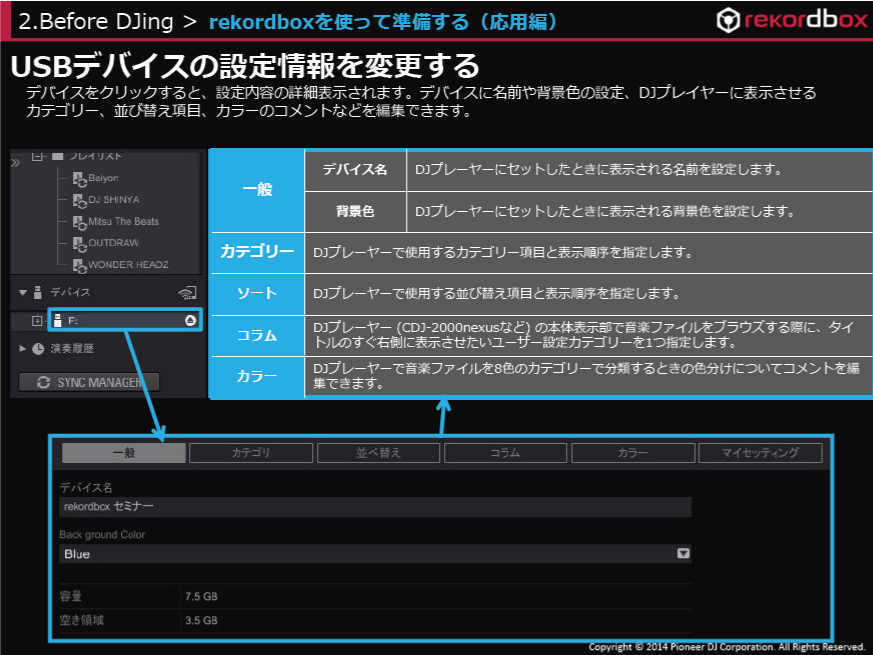Expand the 演奏履歴 section triangle
873x655 pixels.
point(22,349)
